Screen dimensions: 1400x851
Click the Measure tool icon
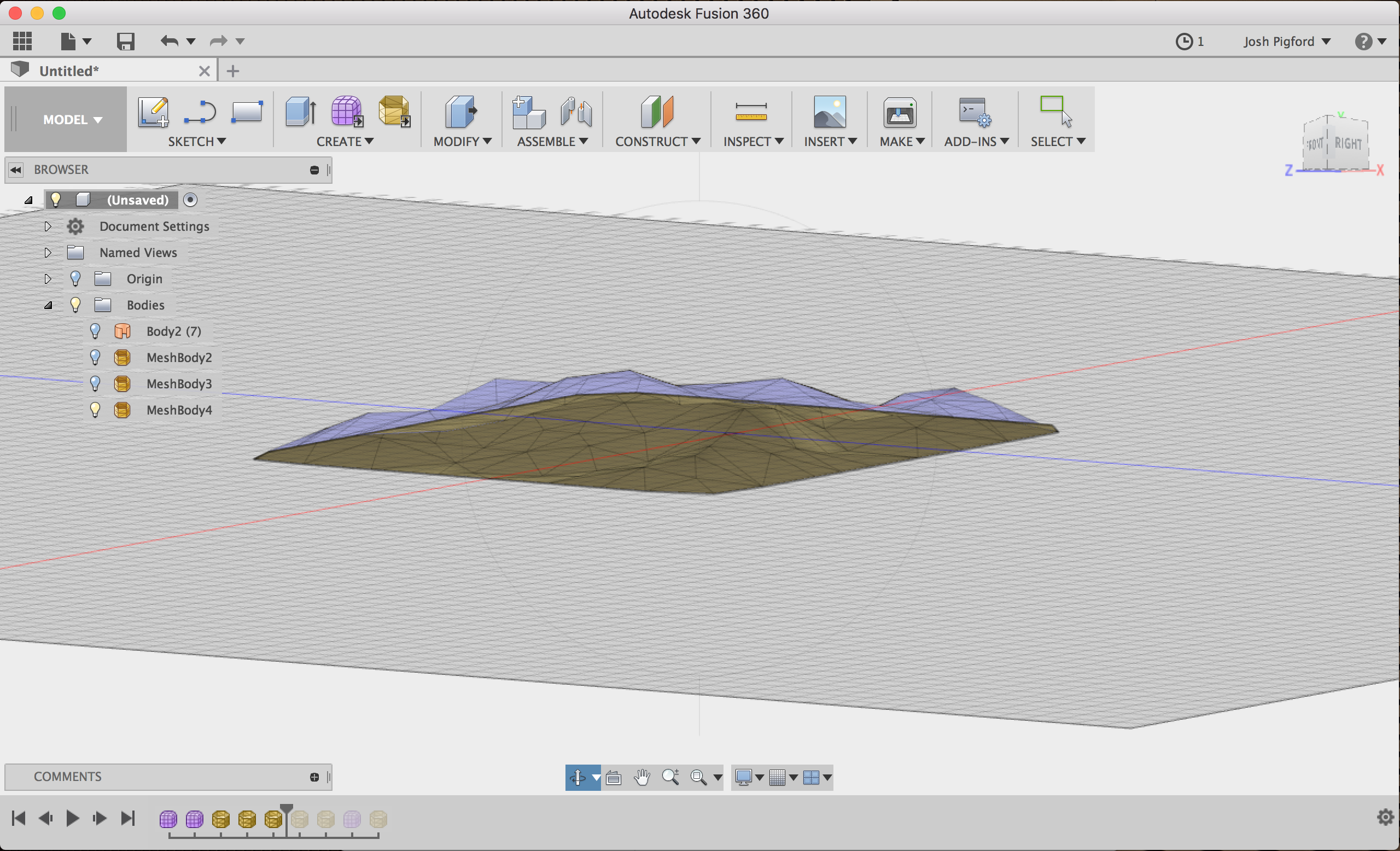[x=750, y=112]
